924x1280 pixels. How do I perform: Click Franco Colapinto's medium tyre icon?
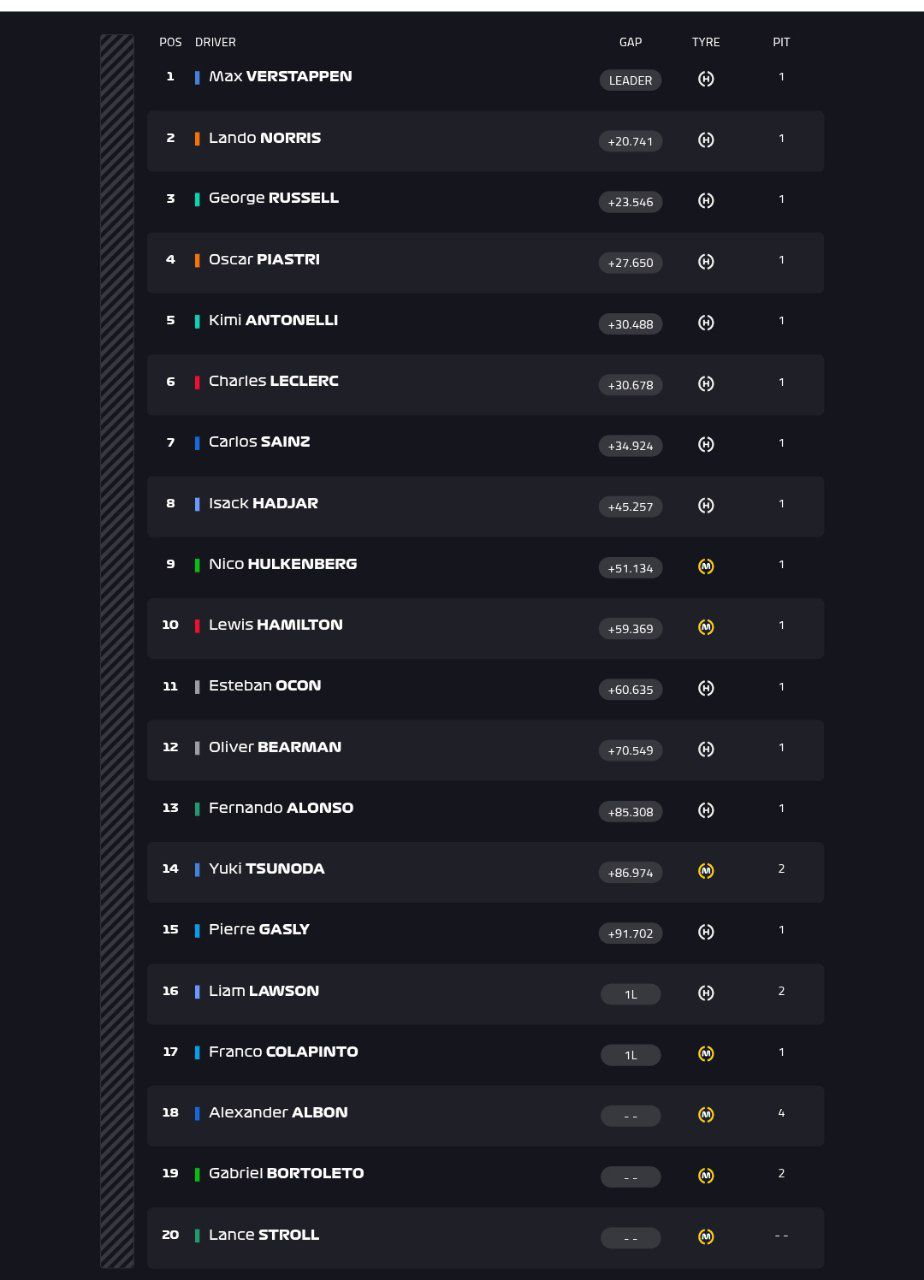[x=706, y=1054]
